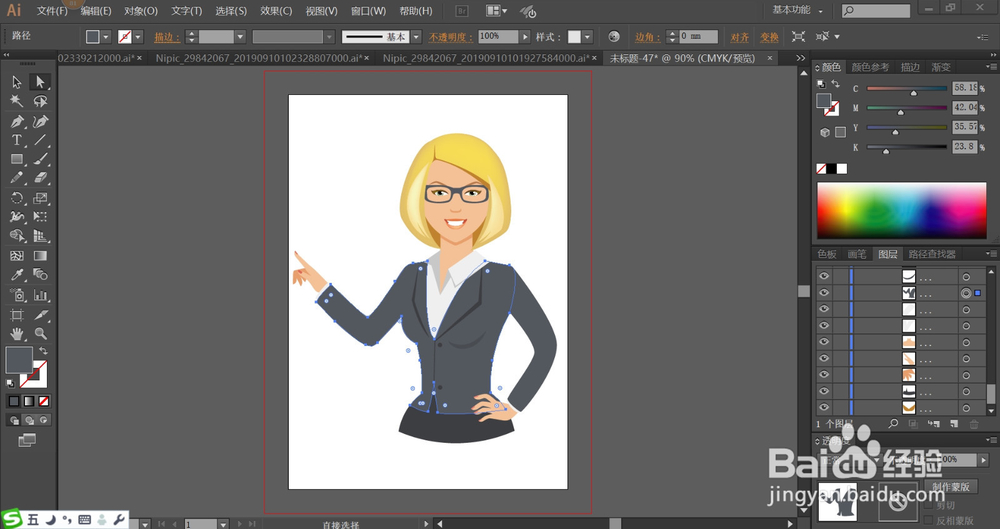The image size is (1000, 529).
Task: Switch to the 颜色参考 tab
Action: pos(870,67)
